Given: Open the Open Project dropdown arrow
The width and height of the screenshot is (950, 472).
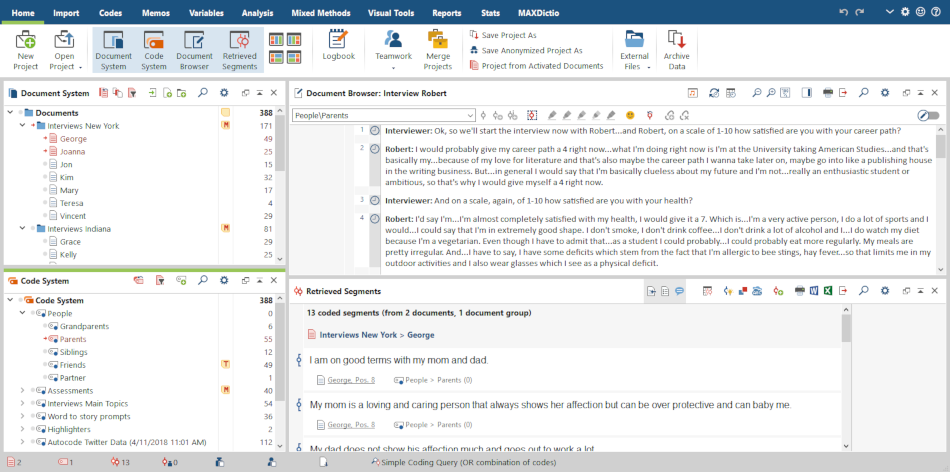Looking at the screenshot, I should pos(80,67).
